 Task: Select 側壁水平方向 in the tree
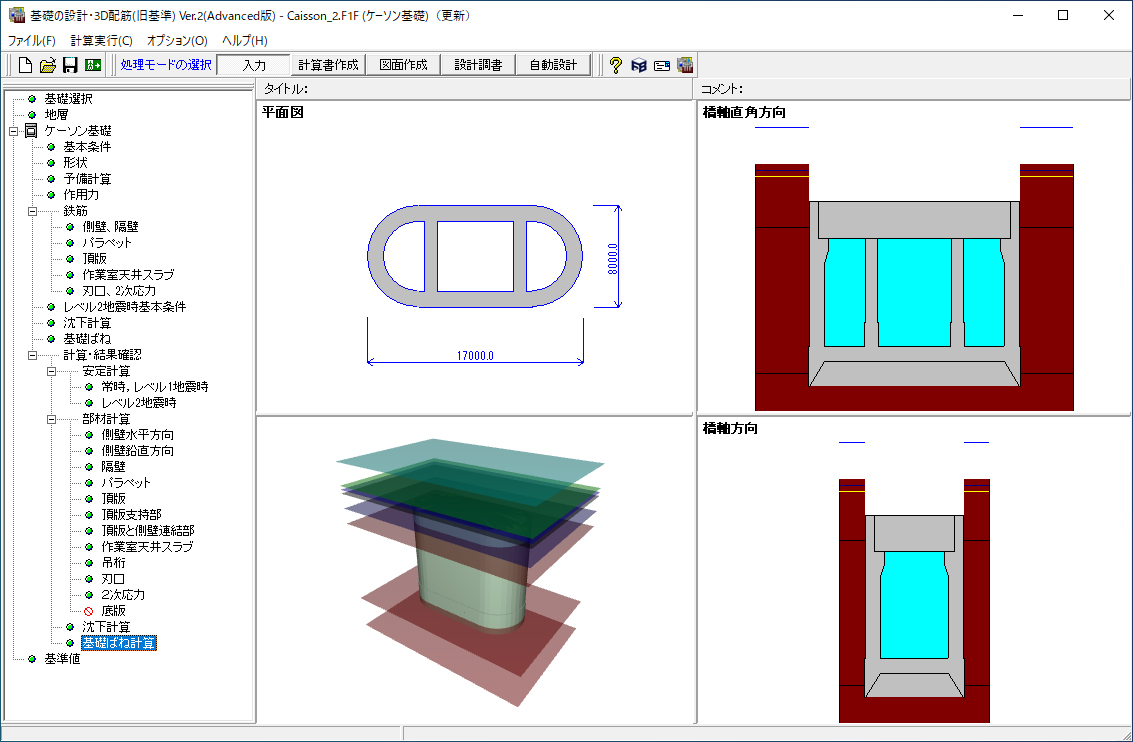pyautogui.click(x=137, y=435)
